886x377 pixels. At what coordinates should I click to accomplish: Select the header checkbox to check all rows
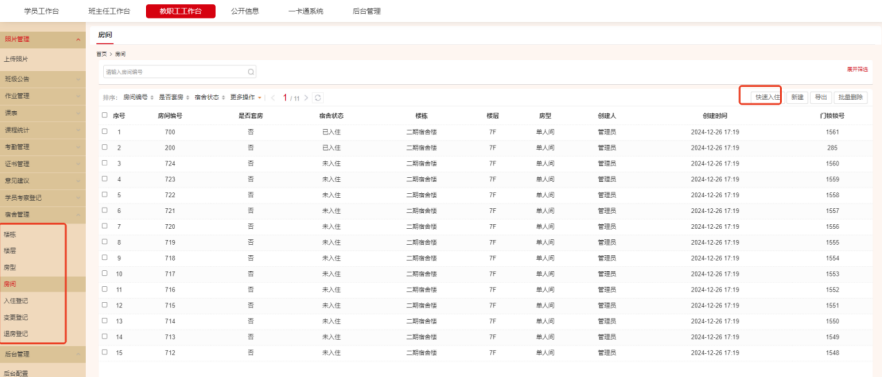coord(105,115)
